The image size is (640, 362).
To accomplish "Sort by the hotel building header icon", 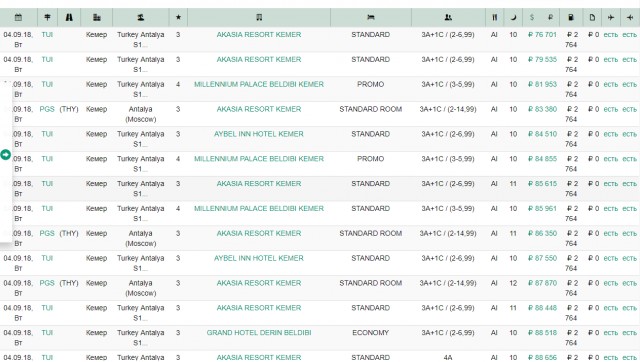I will 259,17.
